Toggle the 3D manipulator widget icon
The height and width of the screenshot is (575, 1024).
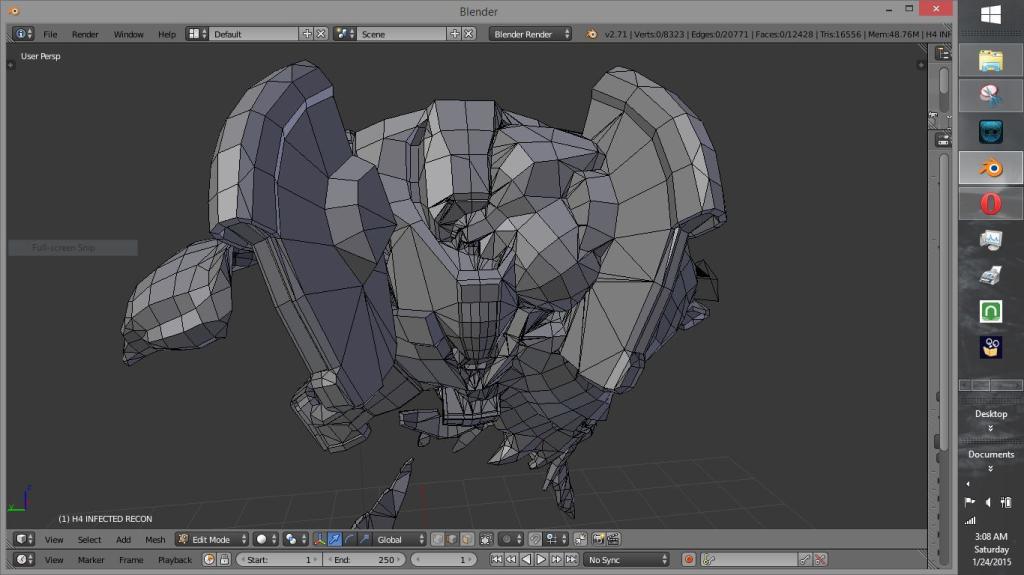click(x=320, y=539)
